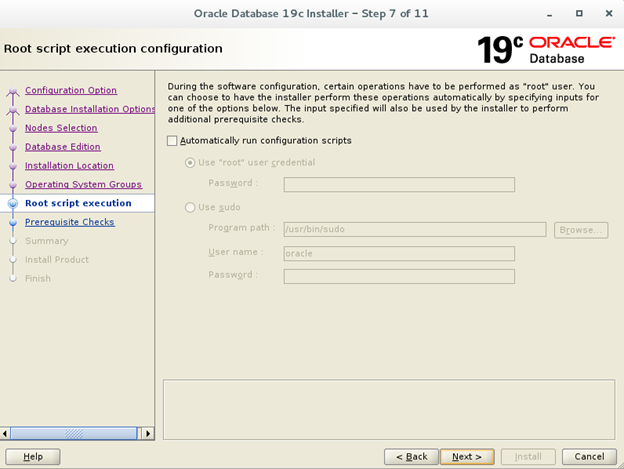The width and height of the screenshot is (624, 469).
Task: Click the Summary step label
Action: 47,241
